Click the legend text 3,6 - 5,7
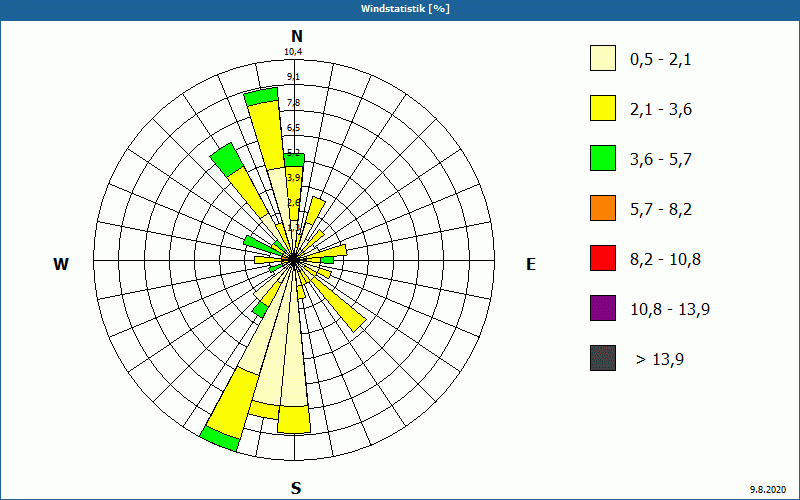800x500 pixels. coord(661,160)
